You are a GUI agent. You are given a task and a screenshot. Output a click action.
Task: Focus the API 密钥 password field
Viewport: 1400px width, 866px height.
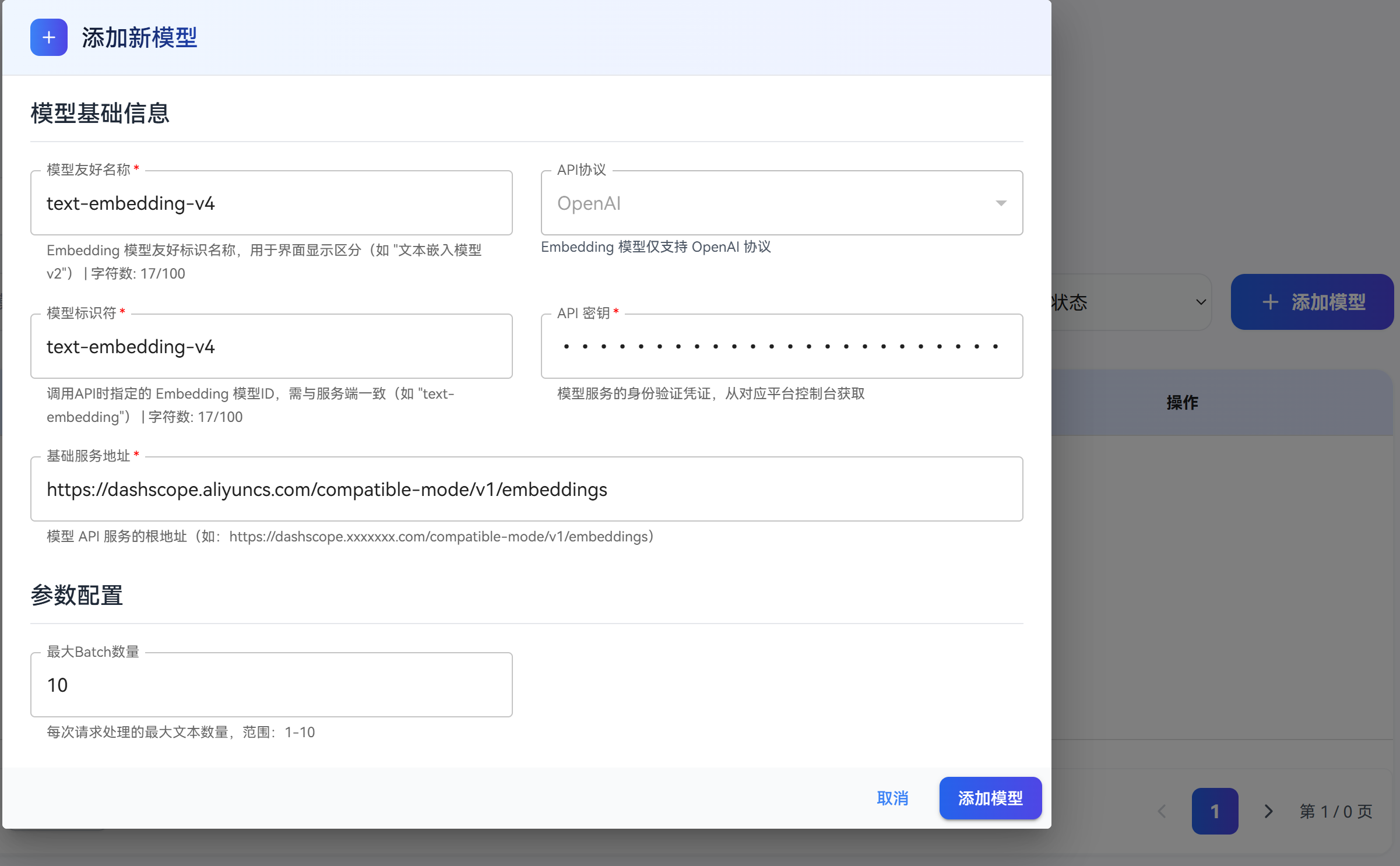[781, 347]
